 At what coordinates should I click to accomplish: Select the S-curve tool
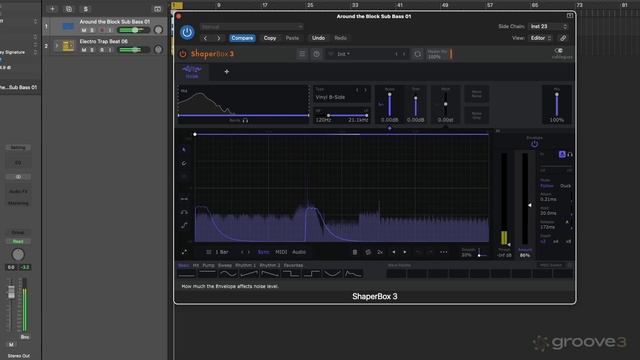pos(184,225)
